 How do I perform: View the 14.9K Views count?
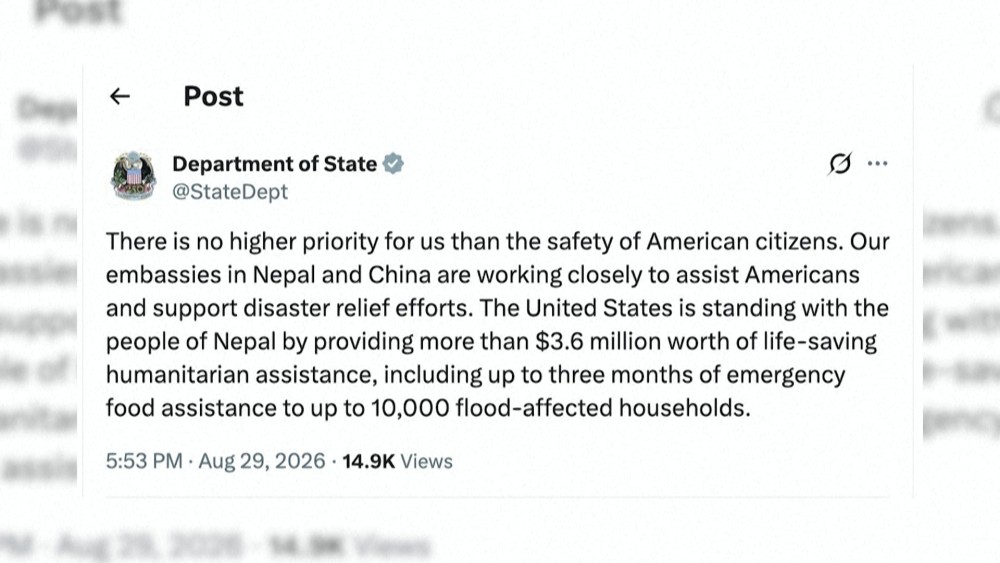pos(397,461)
